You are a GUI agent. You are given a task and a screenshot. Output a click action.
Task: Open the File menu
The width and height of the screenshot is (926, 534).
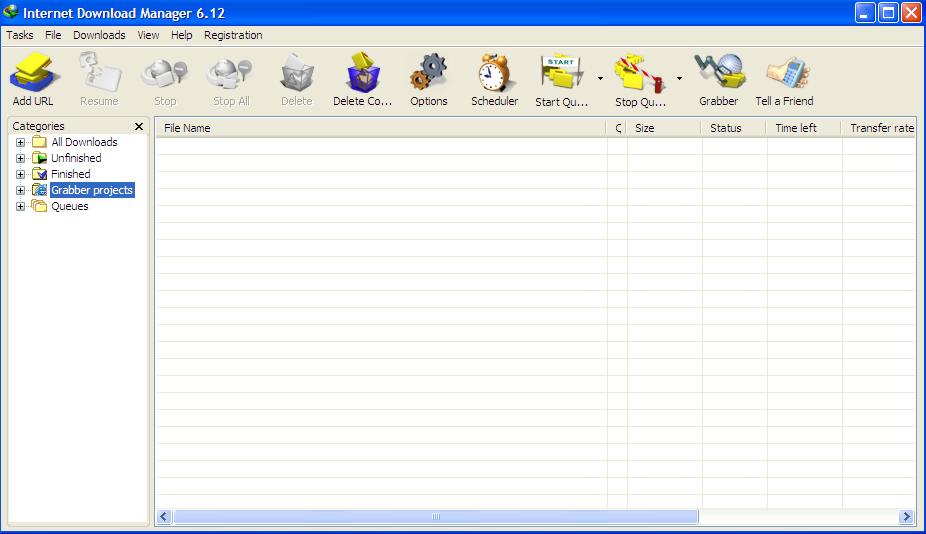point(53,35)
